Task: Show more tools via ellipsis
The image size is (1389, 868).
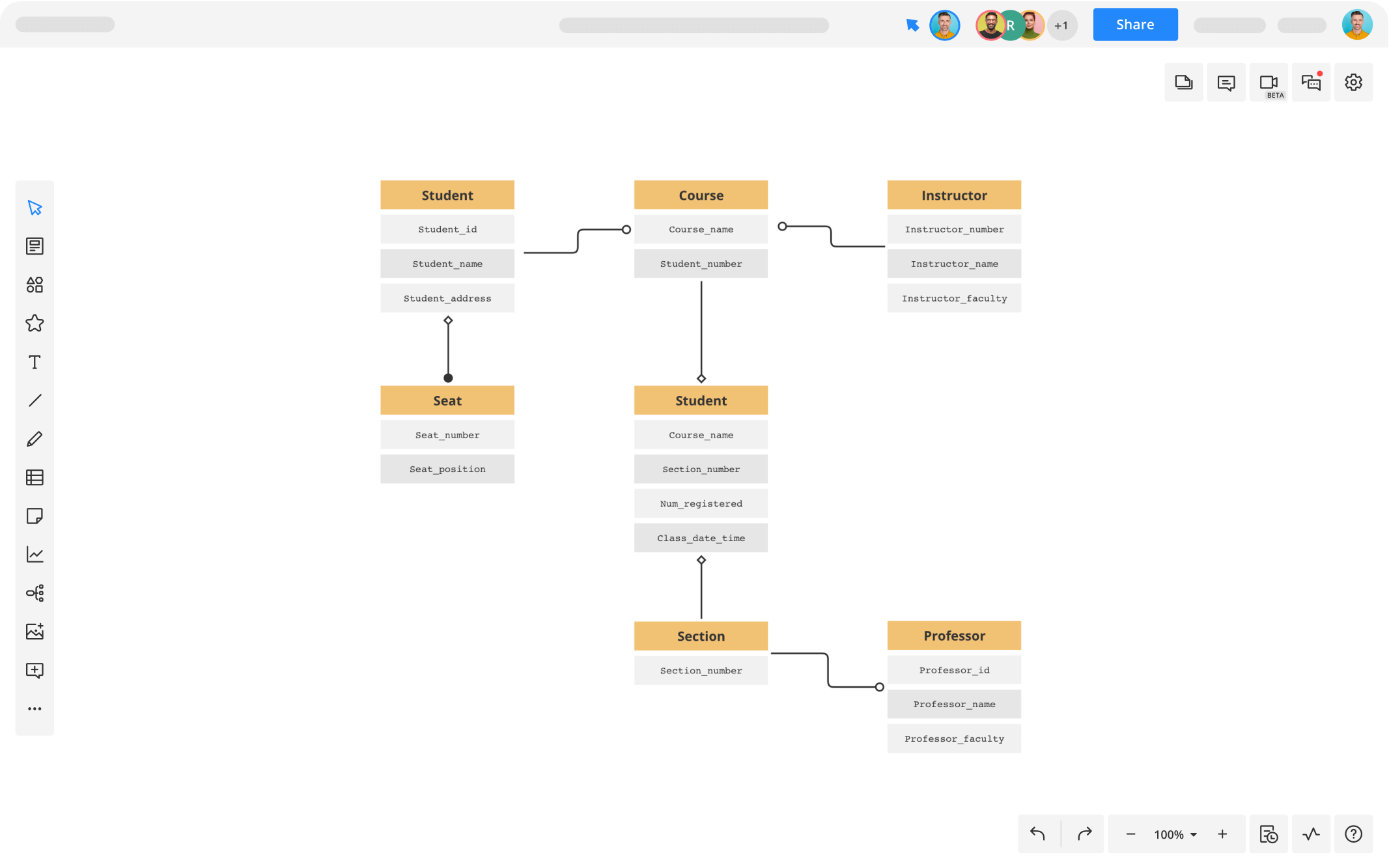Action: click(35, 708)
